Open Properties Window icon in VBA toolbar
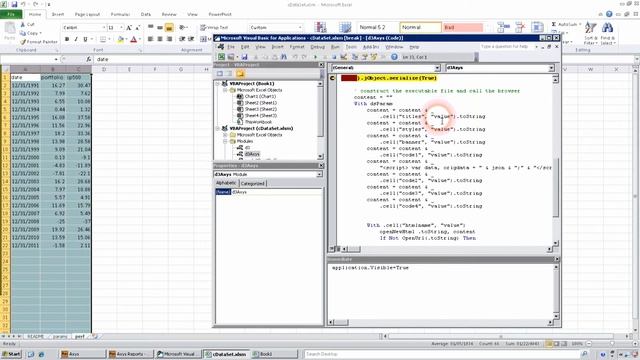The width and height of the screenshot is (640, 360). pyautogui.click(x=364, y=57)
